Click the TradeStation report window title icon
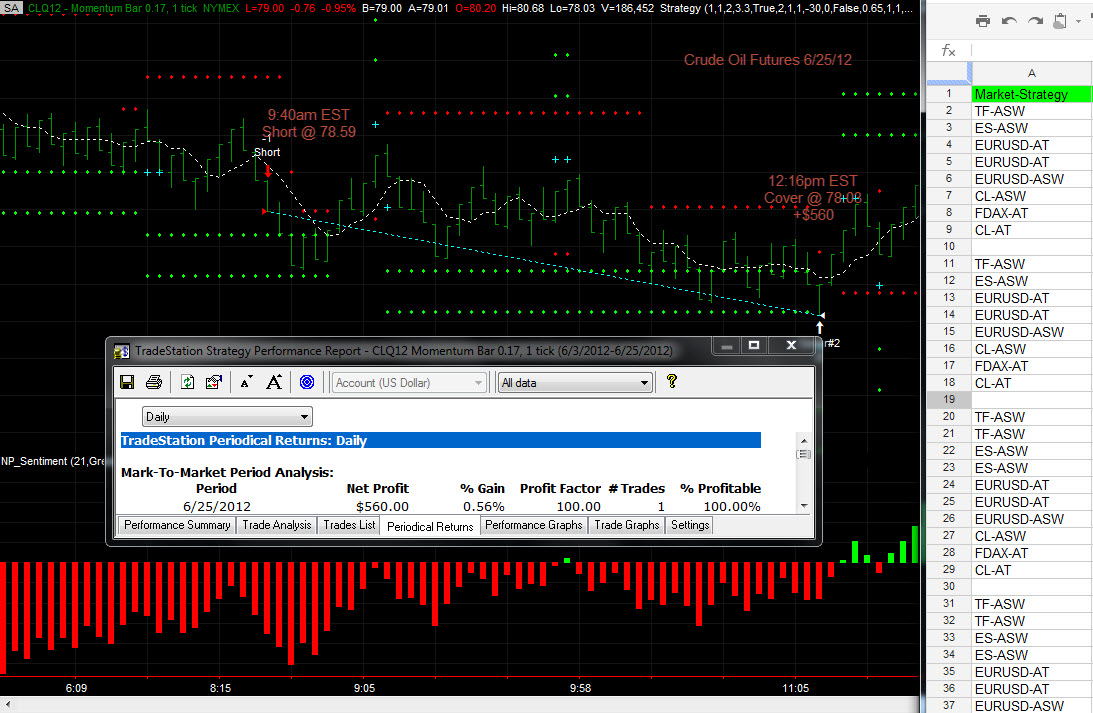Viewport: 1093px width, 713px height. 121,351
